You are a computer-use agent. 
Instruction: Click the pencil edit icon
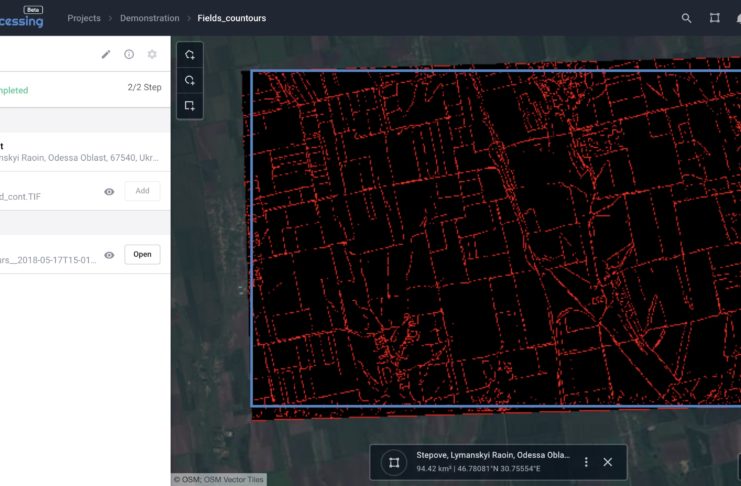pos(106,54)
